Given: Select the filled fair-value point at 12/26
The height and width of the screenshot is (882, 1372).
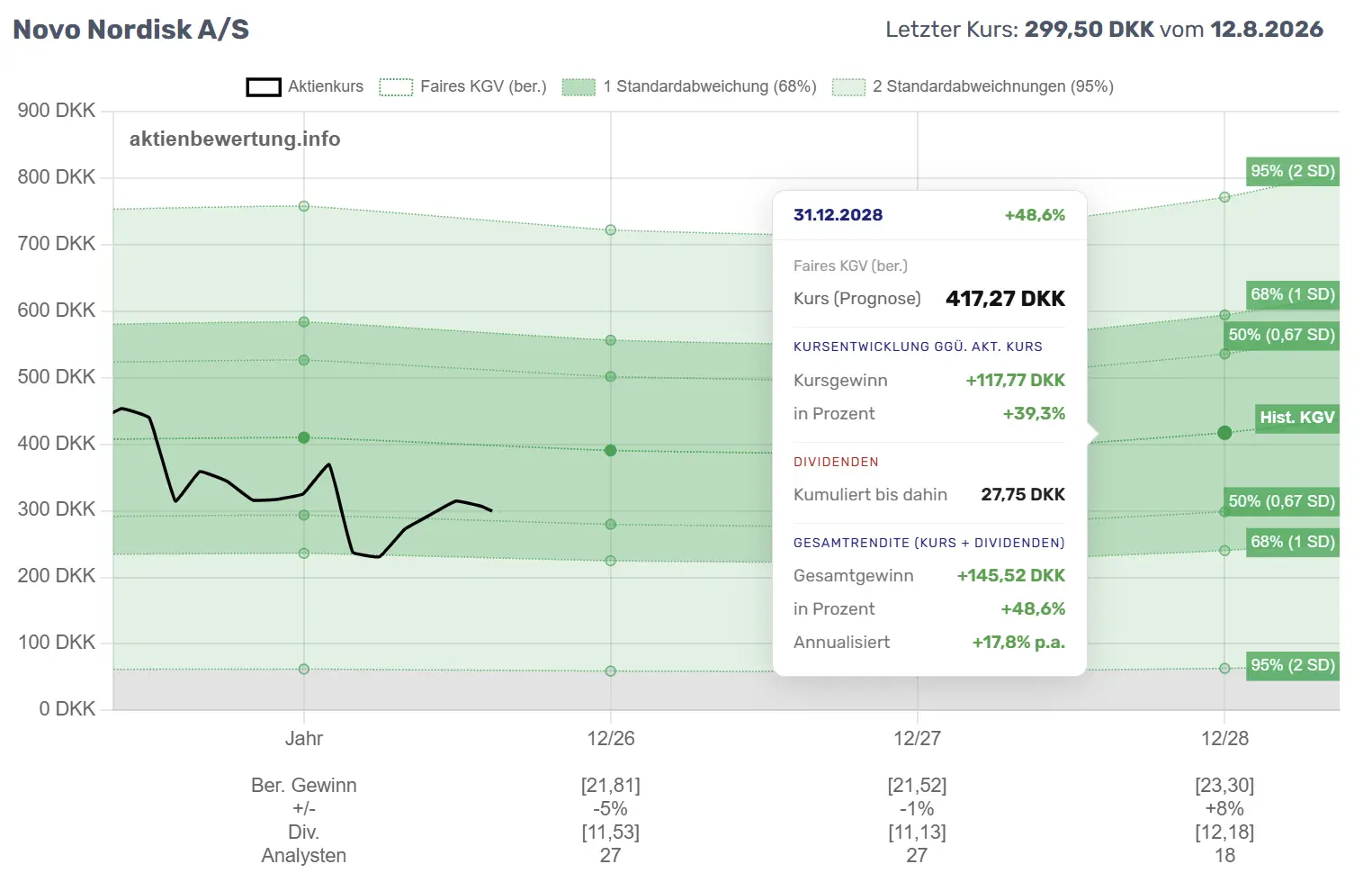Looking at the screenshot, I should coord(611,450).
